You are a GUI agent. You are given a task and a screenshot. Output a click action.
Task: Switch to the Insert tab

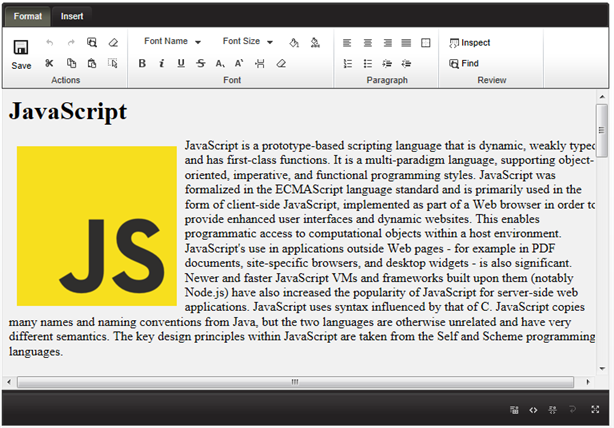[72, 16]
